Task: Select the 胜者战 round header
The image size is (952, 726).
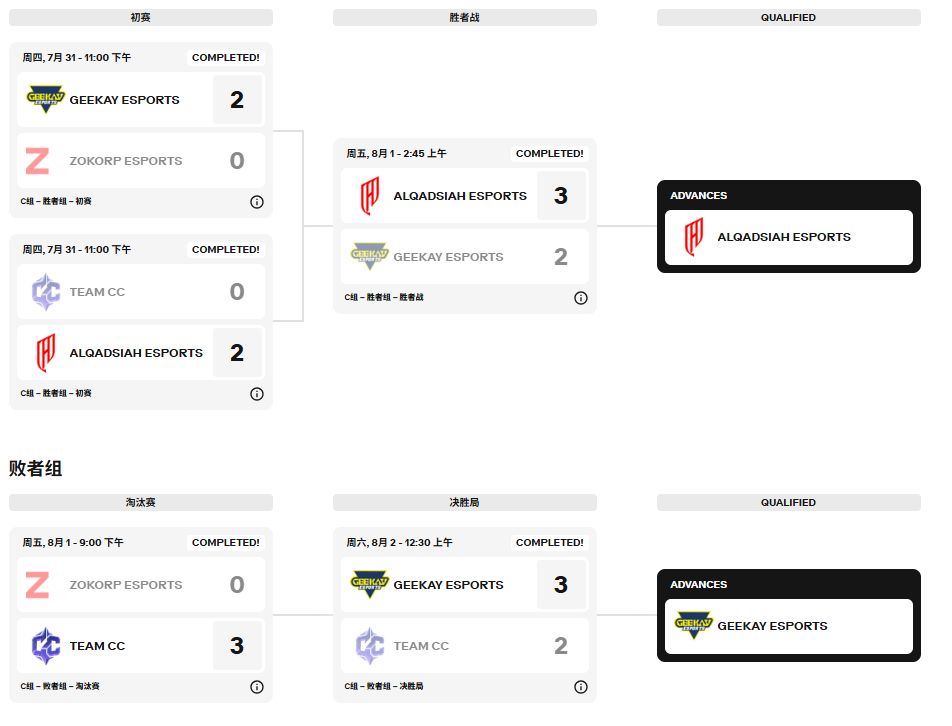Action: click(x=465, y=18)
